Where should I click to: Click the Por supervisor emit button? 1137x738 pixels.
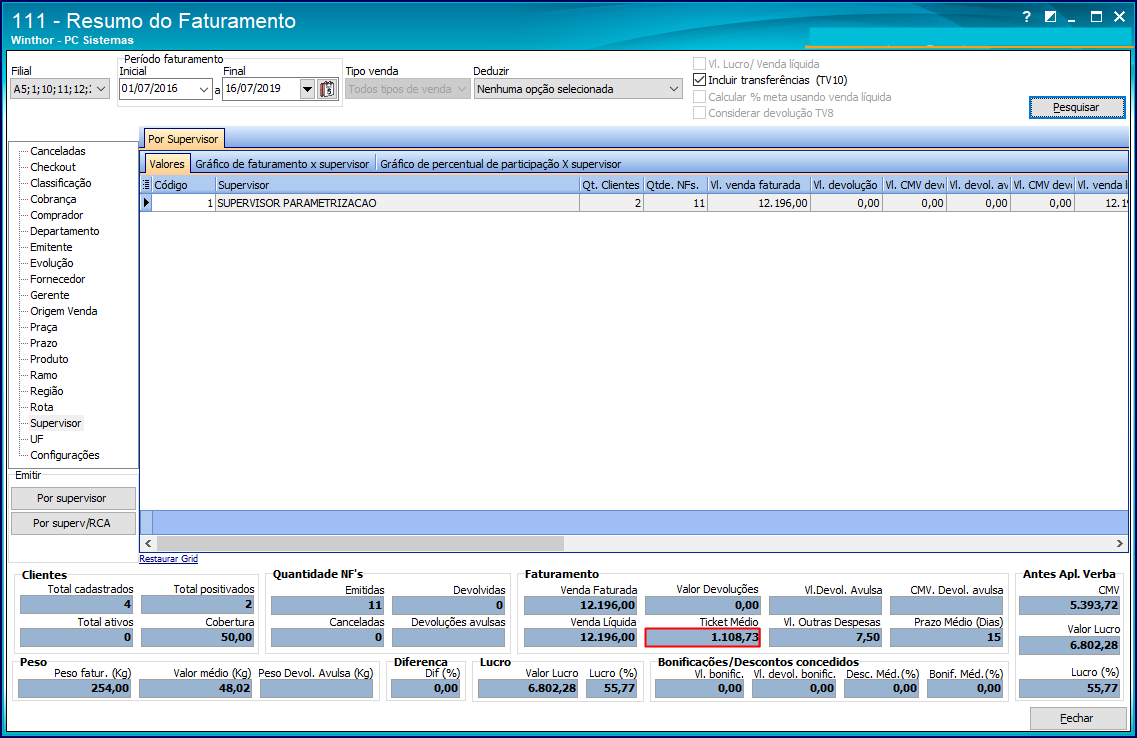tap(73, 498)
